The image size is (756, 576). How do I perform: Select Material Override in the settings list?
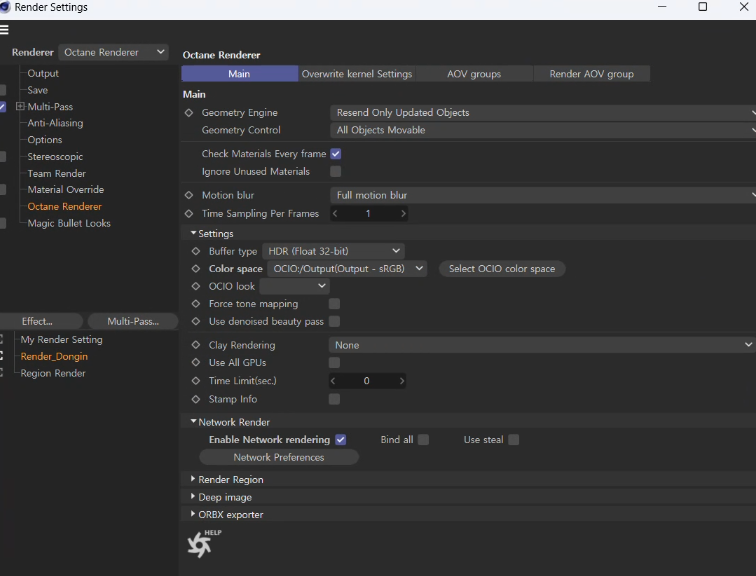66,189
